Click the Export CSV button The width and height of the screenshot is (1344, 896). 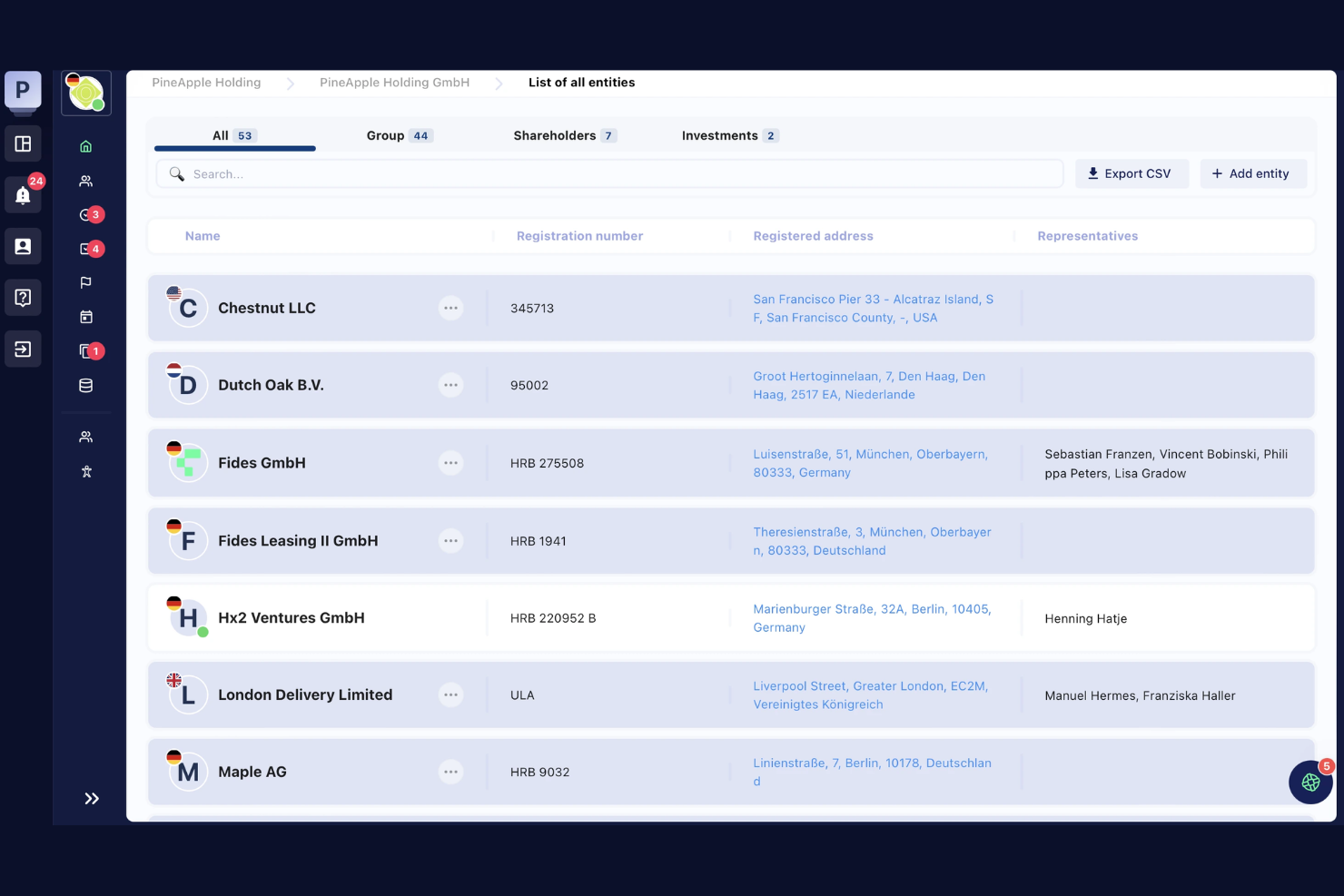1132,173
